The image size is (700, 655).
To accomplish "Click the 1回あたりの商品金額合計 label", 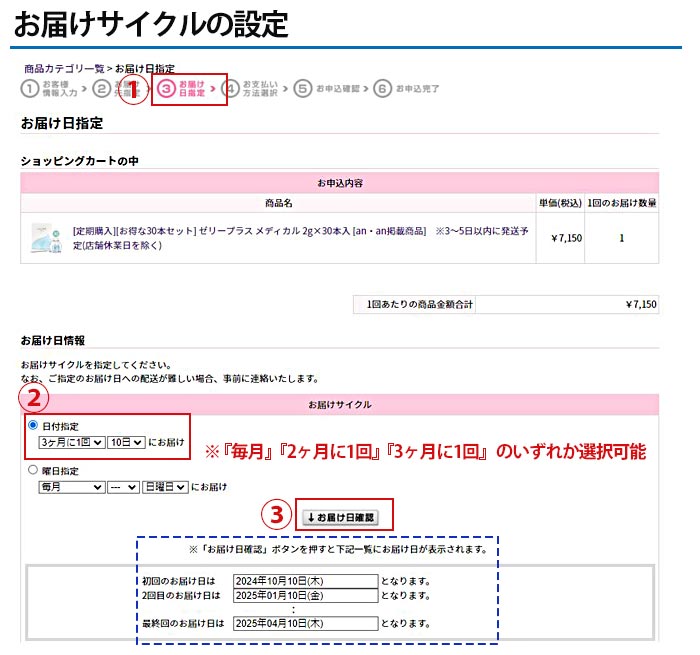I will point(420,305).
